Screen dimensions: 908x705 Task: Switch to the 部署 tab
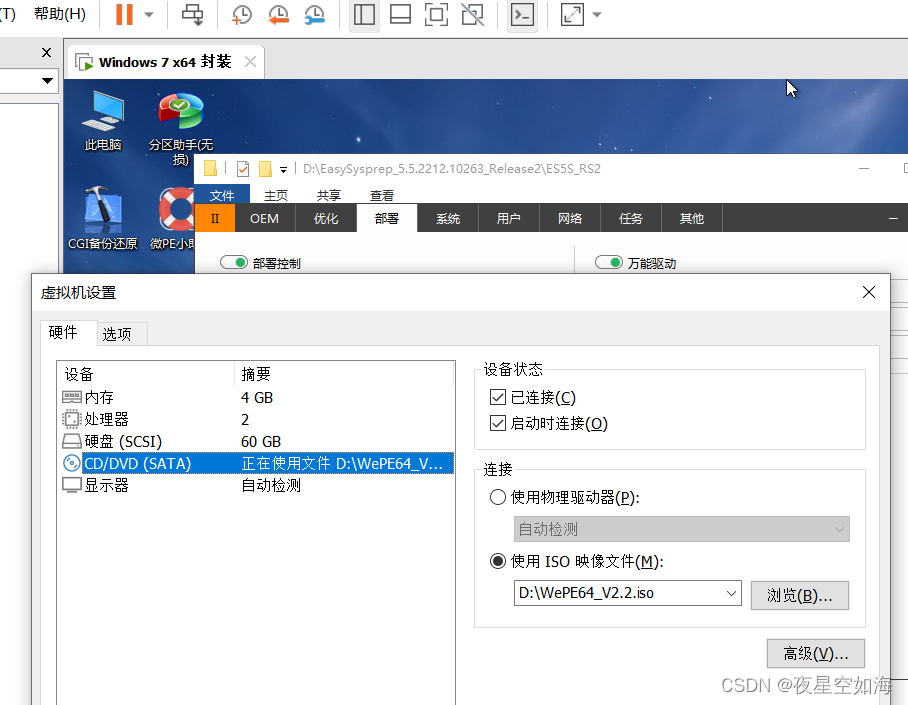coord(387,218)
